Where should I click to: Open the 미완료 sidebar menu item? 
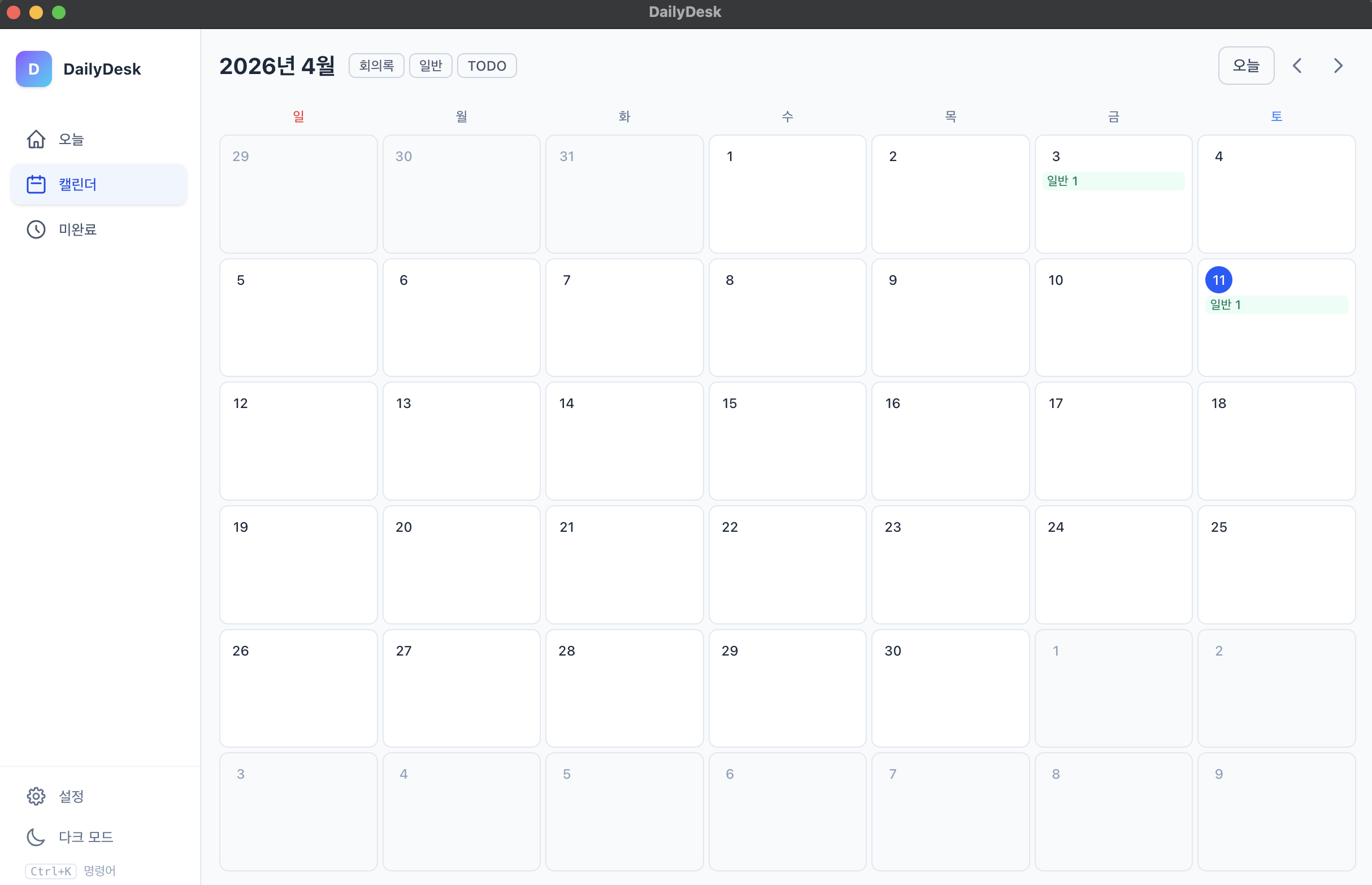coord(77,229)
